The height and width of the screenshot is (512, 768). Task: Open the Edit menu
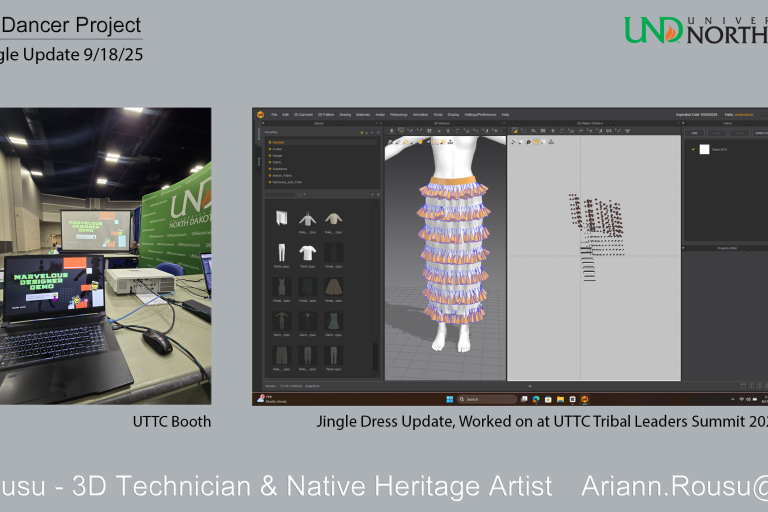pos(285,115)
